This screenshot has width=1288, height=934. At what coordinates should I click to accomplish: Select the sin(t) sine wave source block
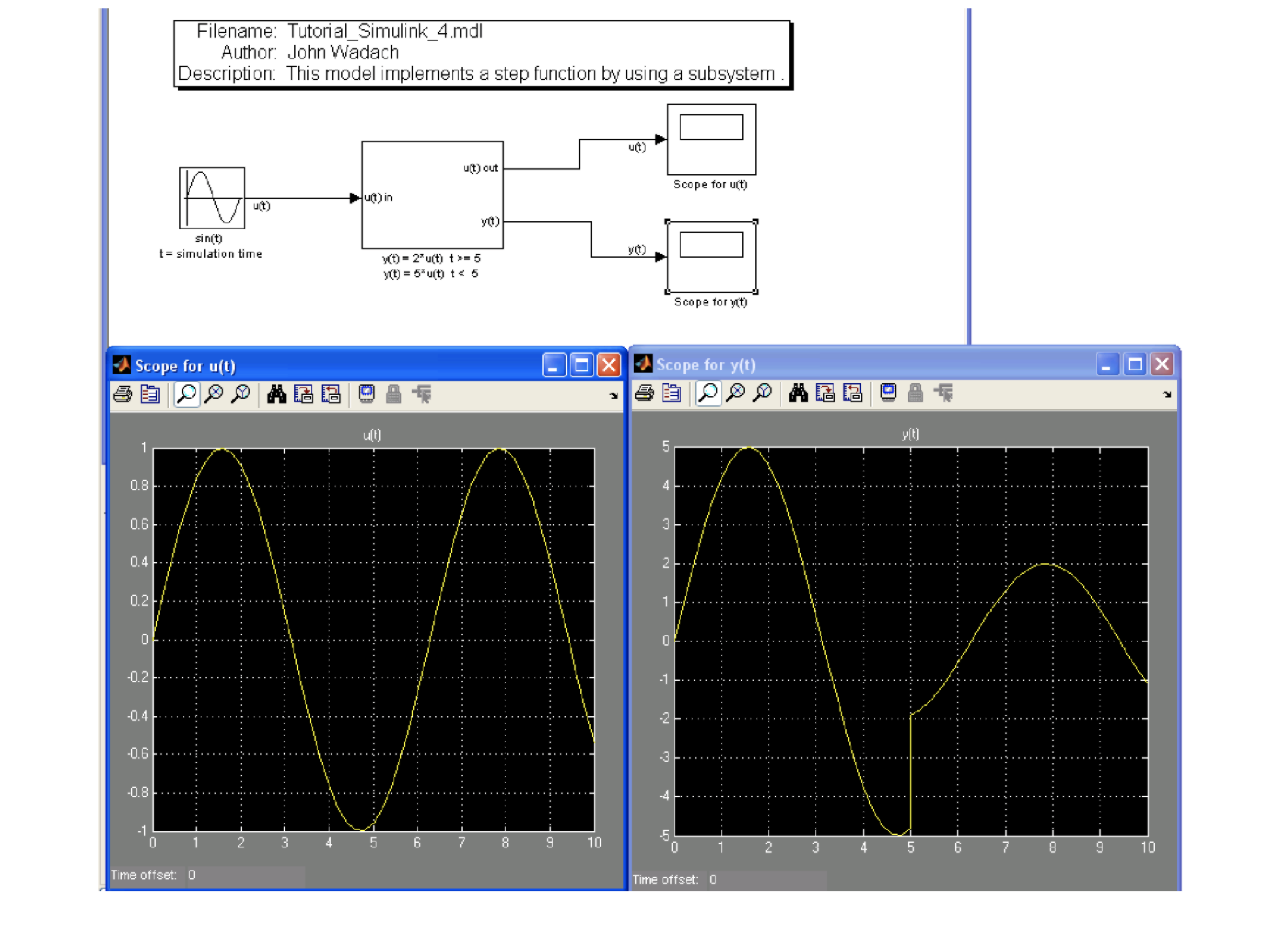[x=211, y=197]
